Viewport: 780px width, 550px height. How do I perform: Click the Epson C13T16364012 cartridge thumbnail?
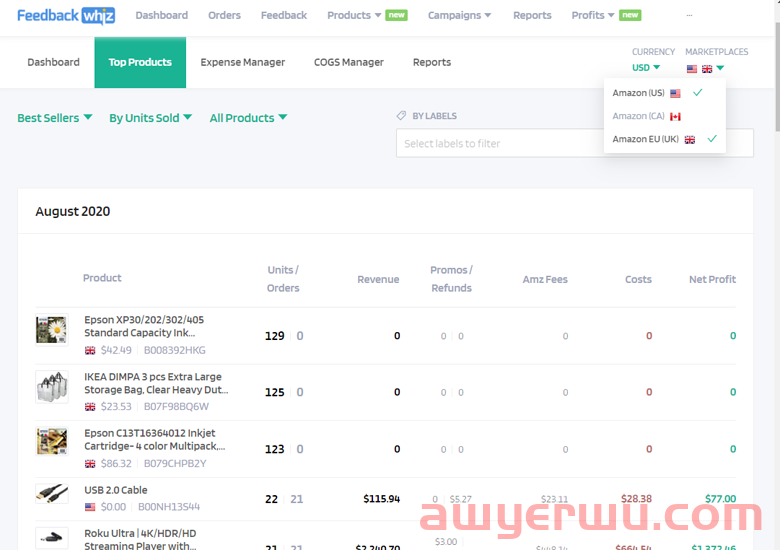click(x=52, y=443)
